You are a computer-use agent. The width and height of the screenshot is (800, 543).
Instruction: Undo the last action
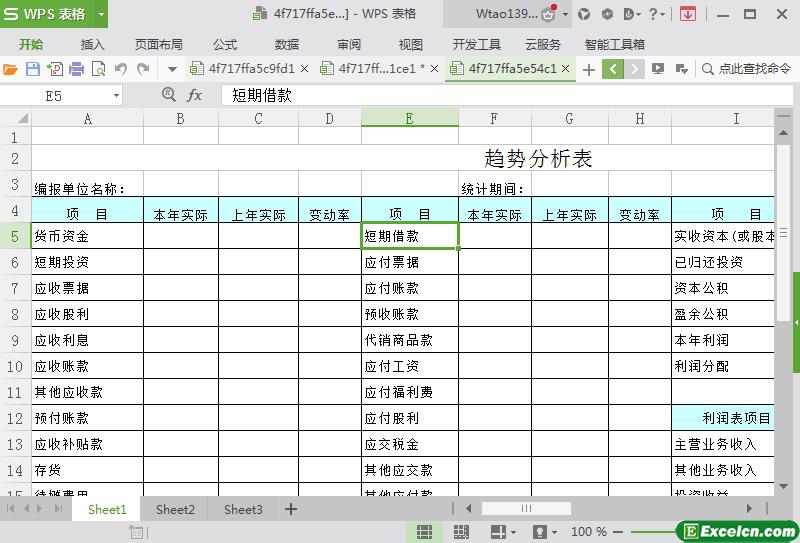[121, 69]
